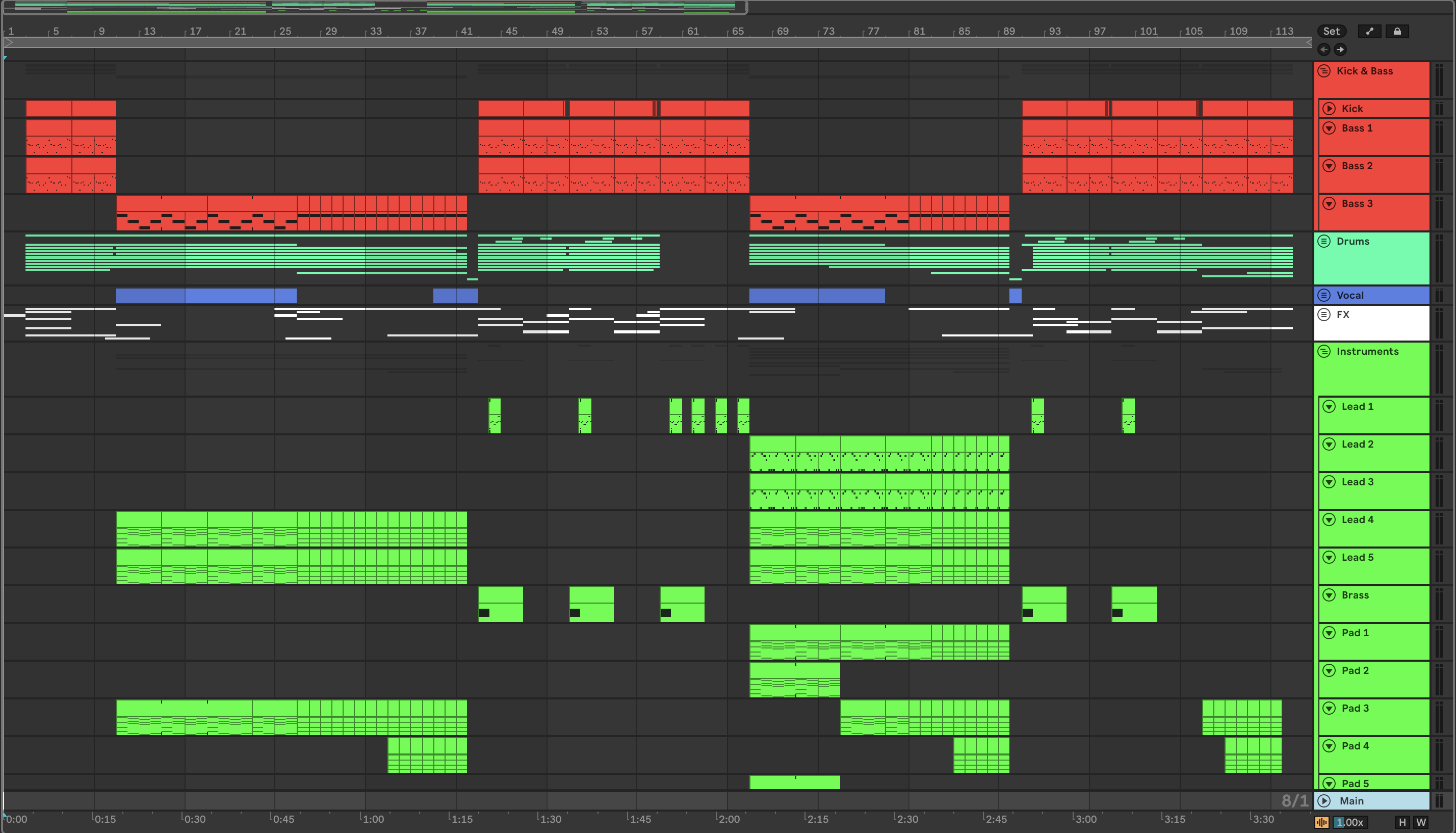Unfold the Vocal group icon

tap(1324, 295)
